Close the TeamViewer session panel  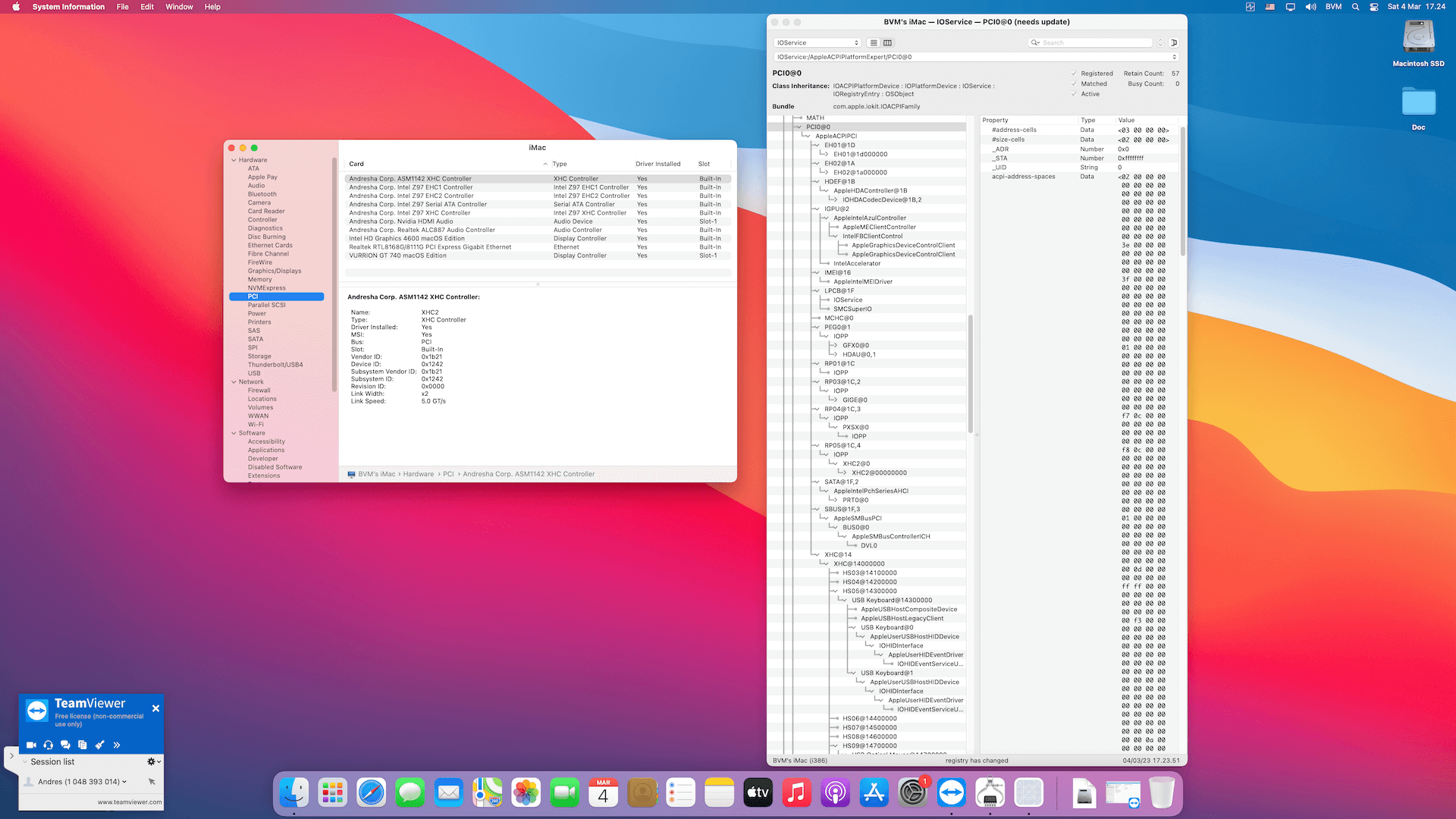(x=155, y=708)
